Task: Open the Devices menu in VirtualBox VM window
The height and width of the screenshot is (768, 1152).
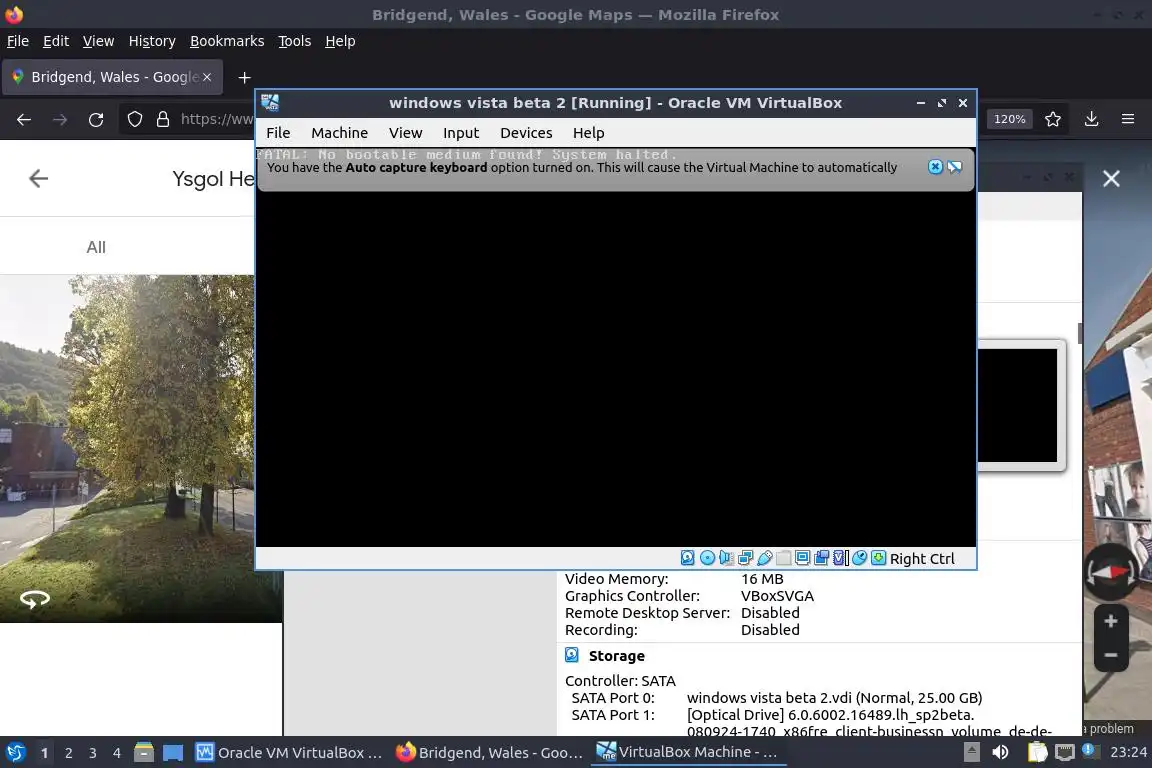Action: pos(526,133)
